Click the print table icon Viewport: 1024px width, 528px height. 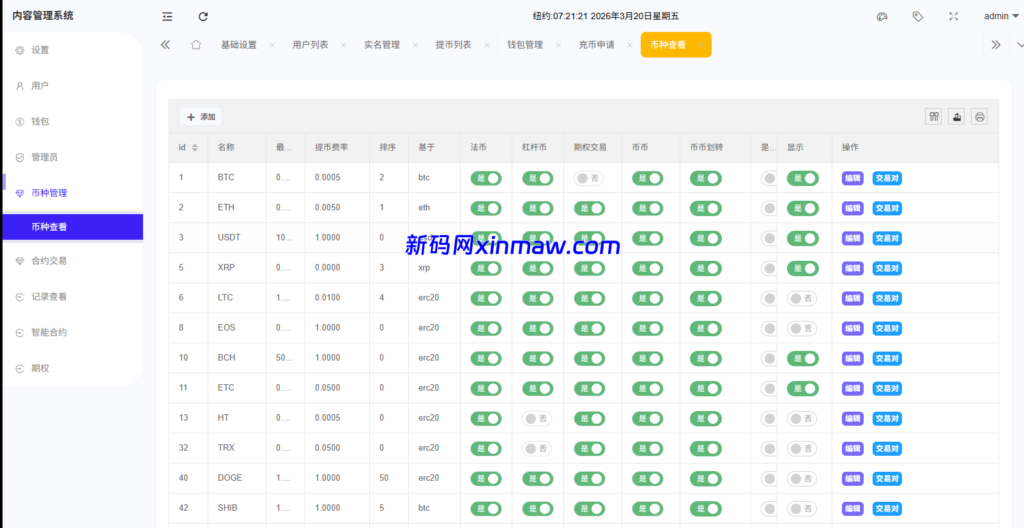(979, 116)
